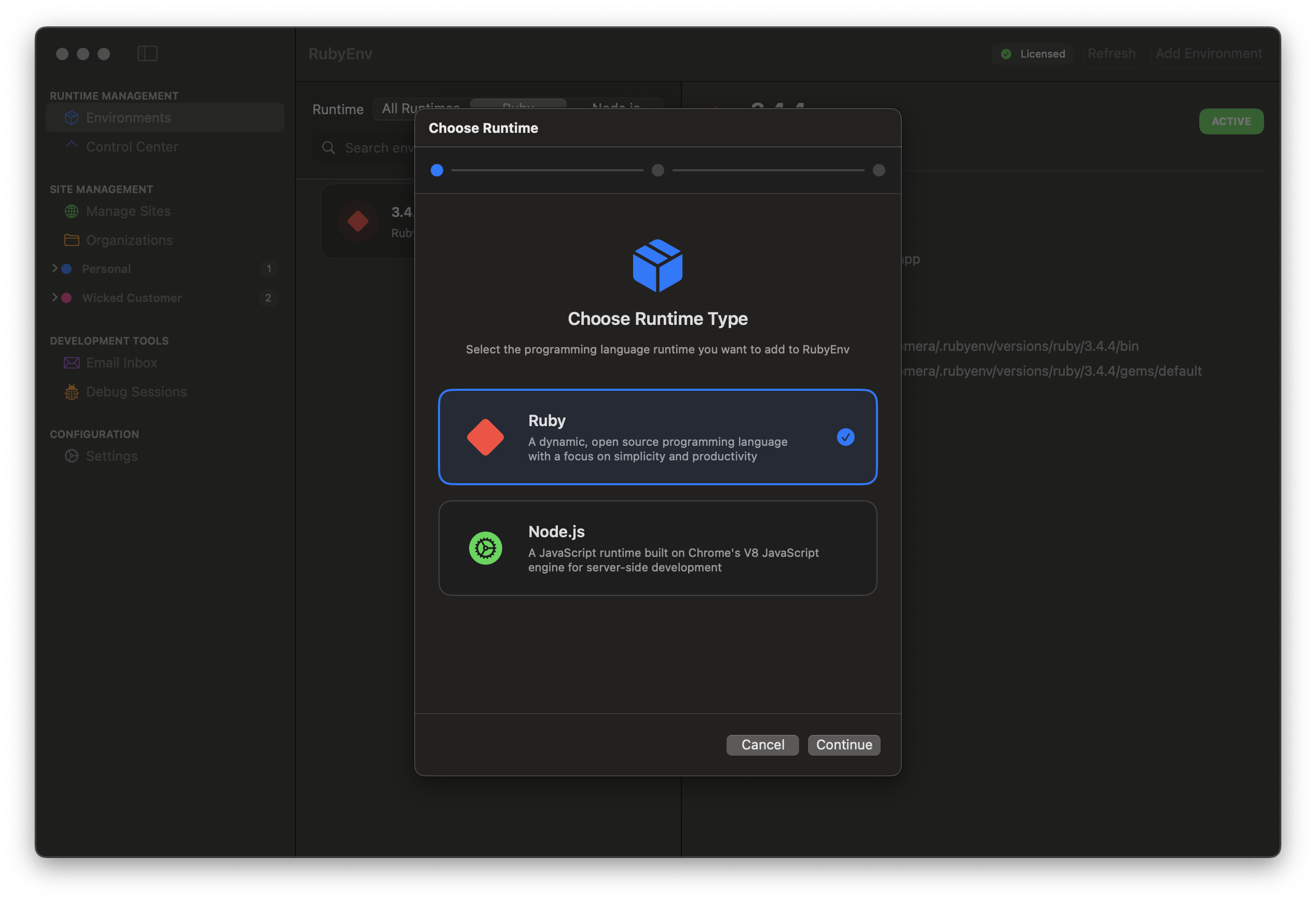Screen dimensions: 1316x901
Task: Select the Wicked Customer organization row
Action: coord(165,297)
